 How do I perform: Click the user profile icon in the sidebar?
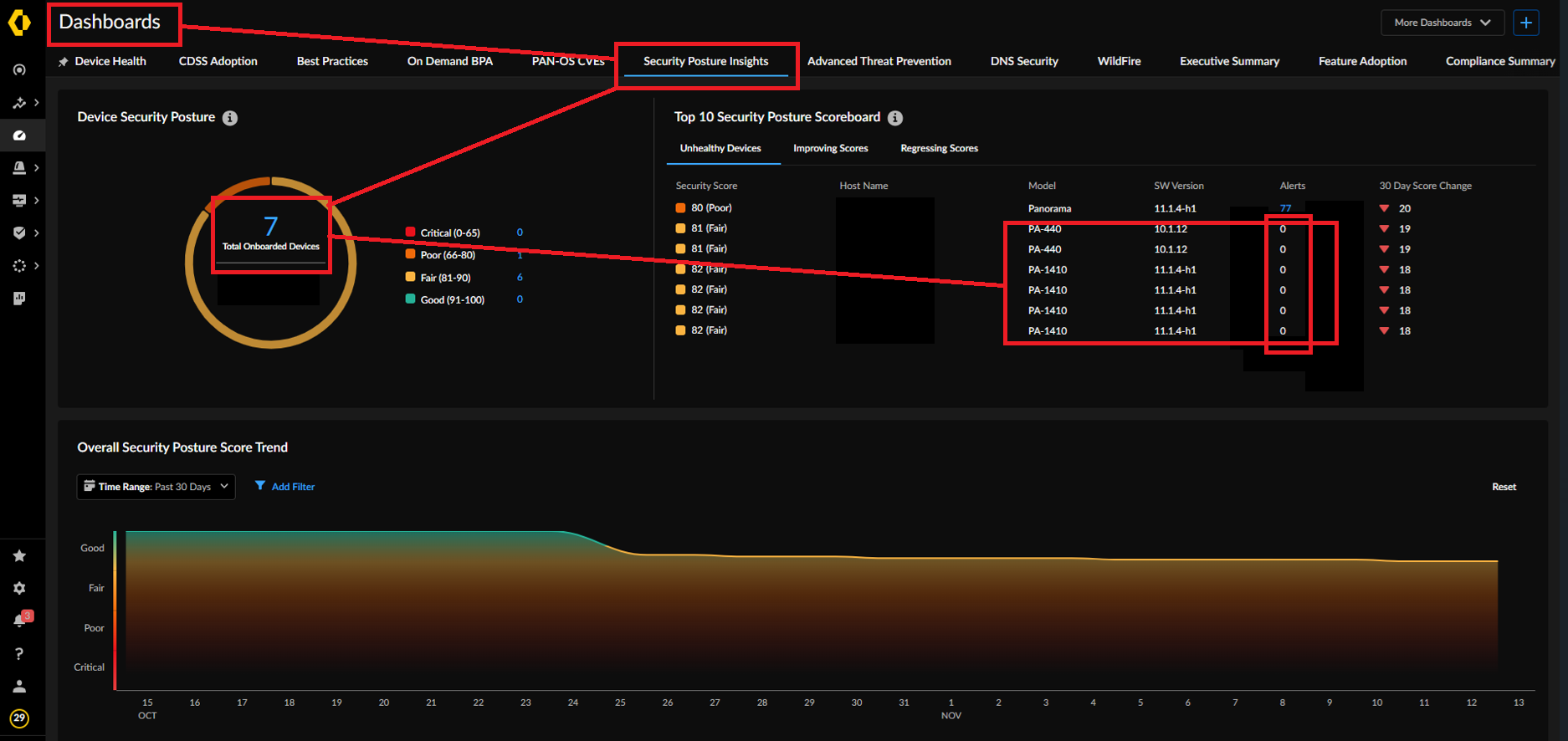click(x=19, y=687)
